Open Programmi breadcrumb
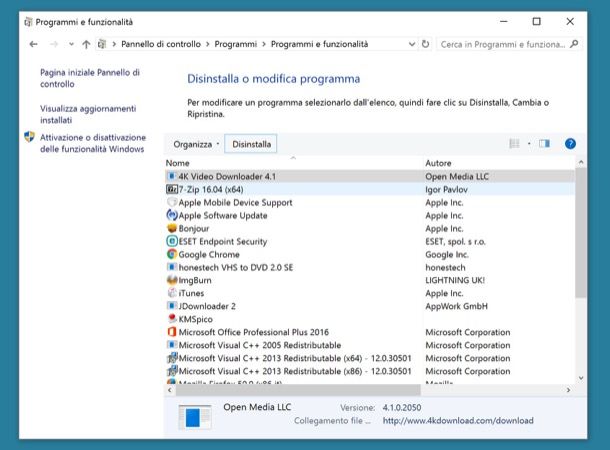Image resolution: width=610 pixels, height=450 pixels. (235, 44)
